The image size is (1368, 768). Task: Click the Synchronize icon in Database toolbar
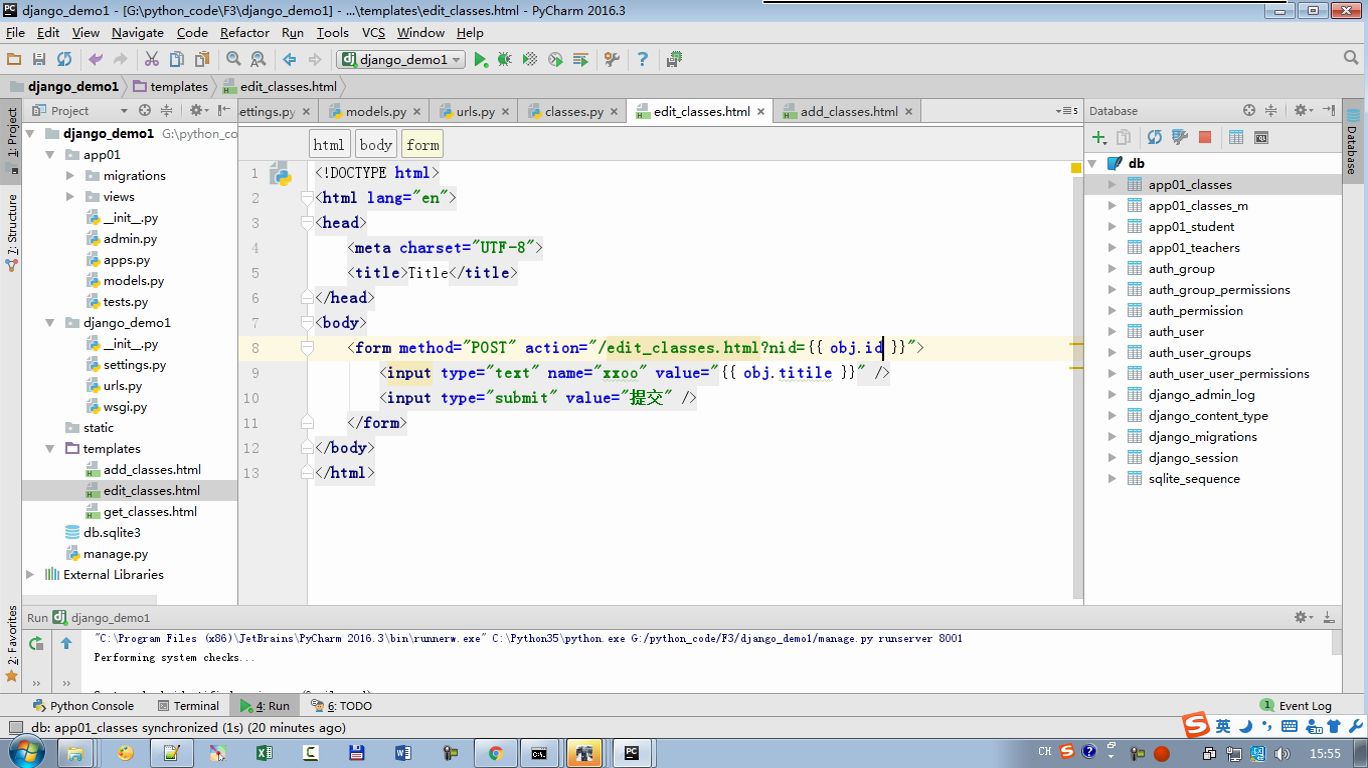(x=1155, y=138)
